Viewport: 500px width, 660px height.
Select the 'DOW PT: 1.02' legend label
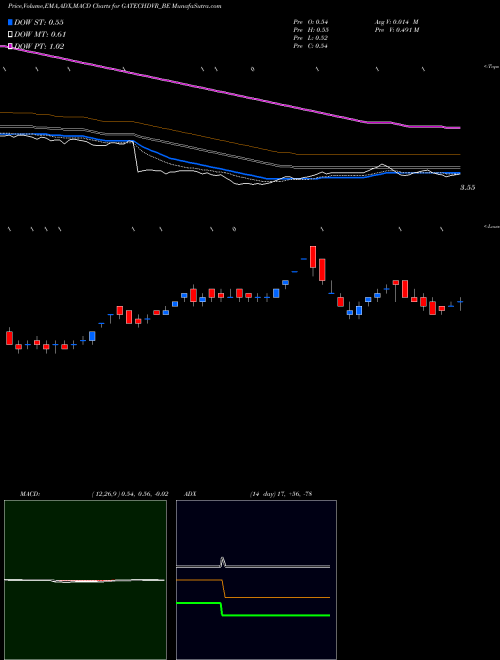[39, 47]
